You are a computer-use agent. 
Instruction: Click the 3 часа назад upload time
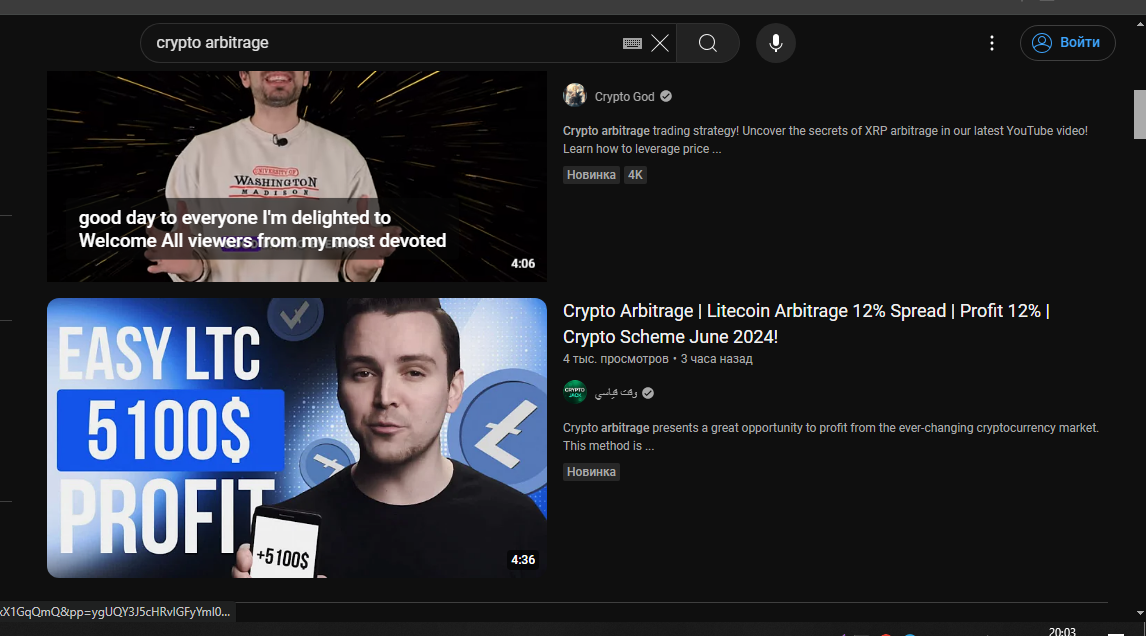click(716, 359)
